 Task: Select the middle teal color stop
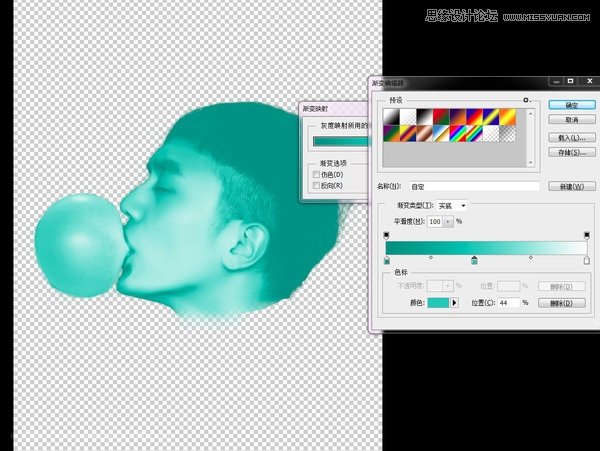click(474, 261)
